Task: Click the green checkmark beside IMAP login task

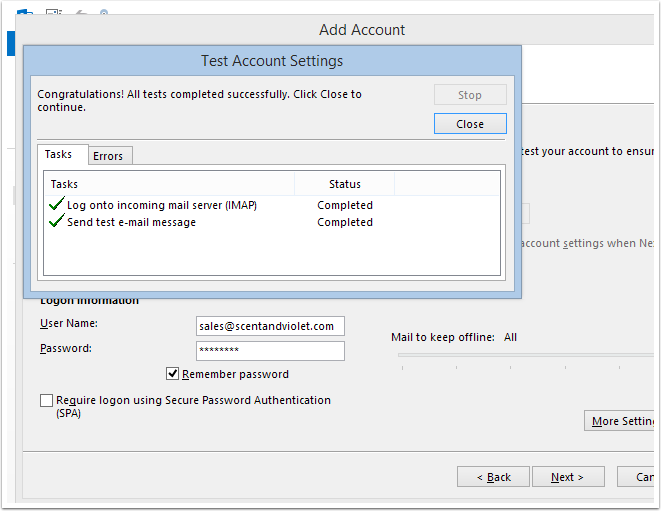Action: click(56, 205)
